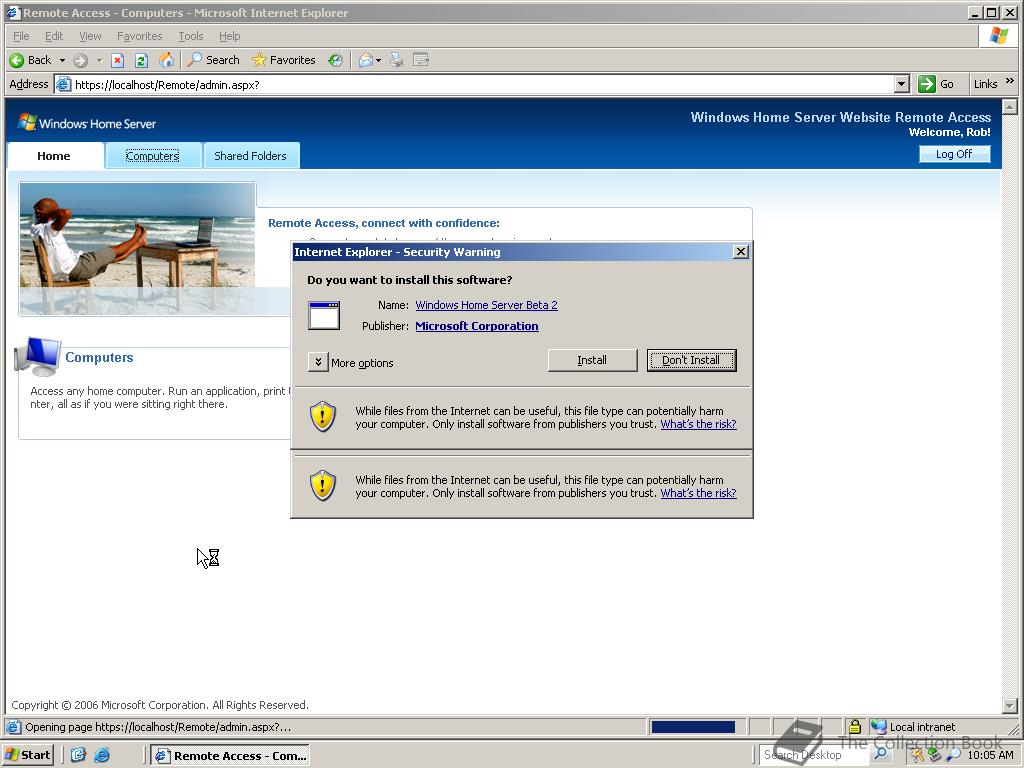Expand the Links toolbar chevron
1024x768 pixels.
click(1010, 81)
